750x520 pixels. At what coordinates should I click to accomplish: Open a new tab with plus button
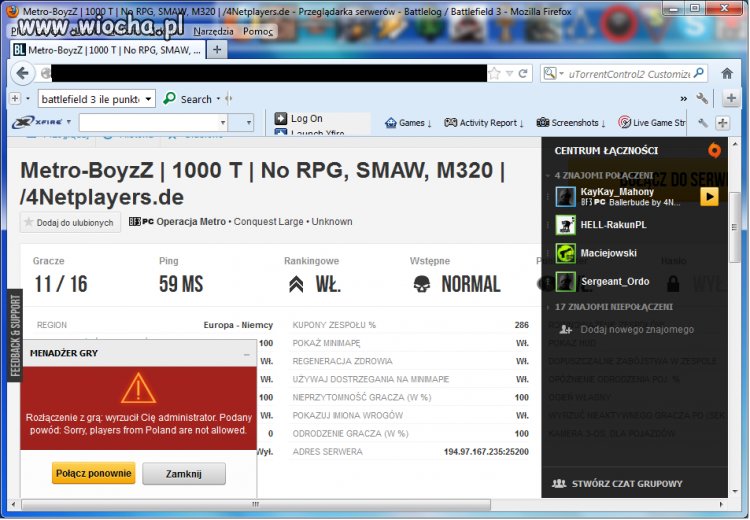click(217, 49)
